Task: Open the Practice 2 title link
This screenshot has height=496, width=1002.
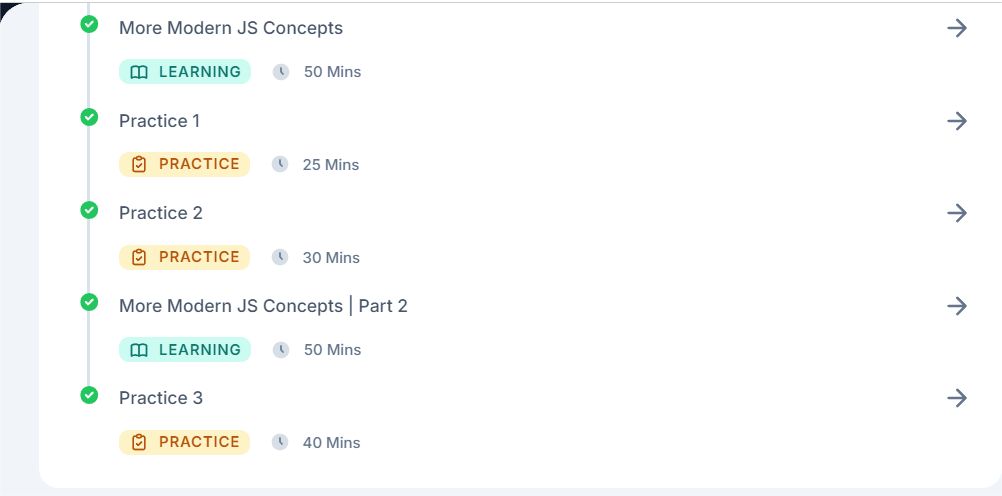Action: 160,213
